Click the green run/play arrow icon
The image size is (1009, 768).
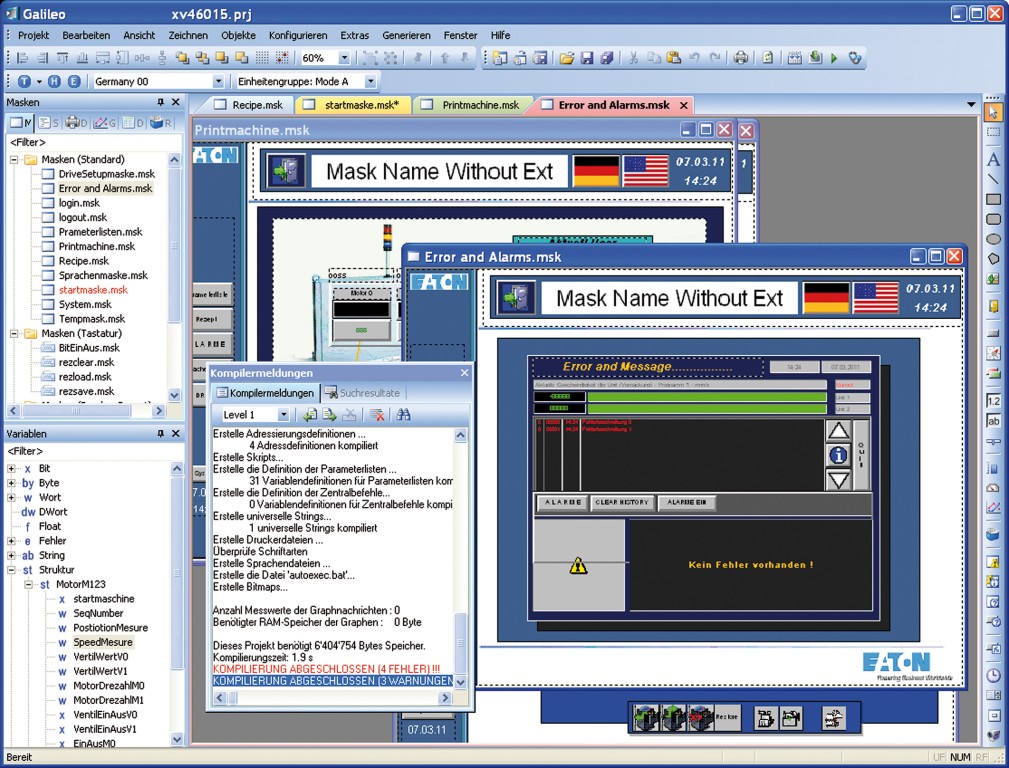[x=835, y=58]
